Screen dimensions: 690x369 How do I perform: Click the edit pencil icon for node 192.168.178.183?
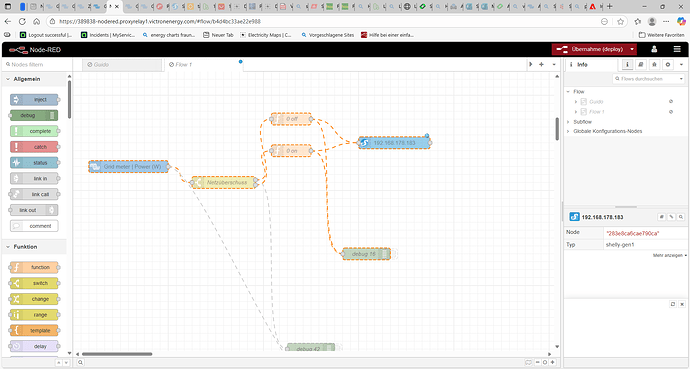click(671, 217)
